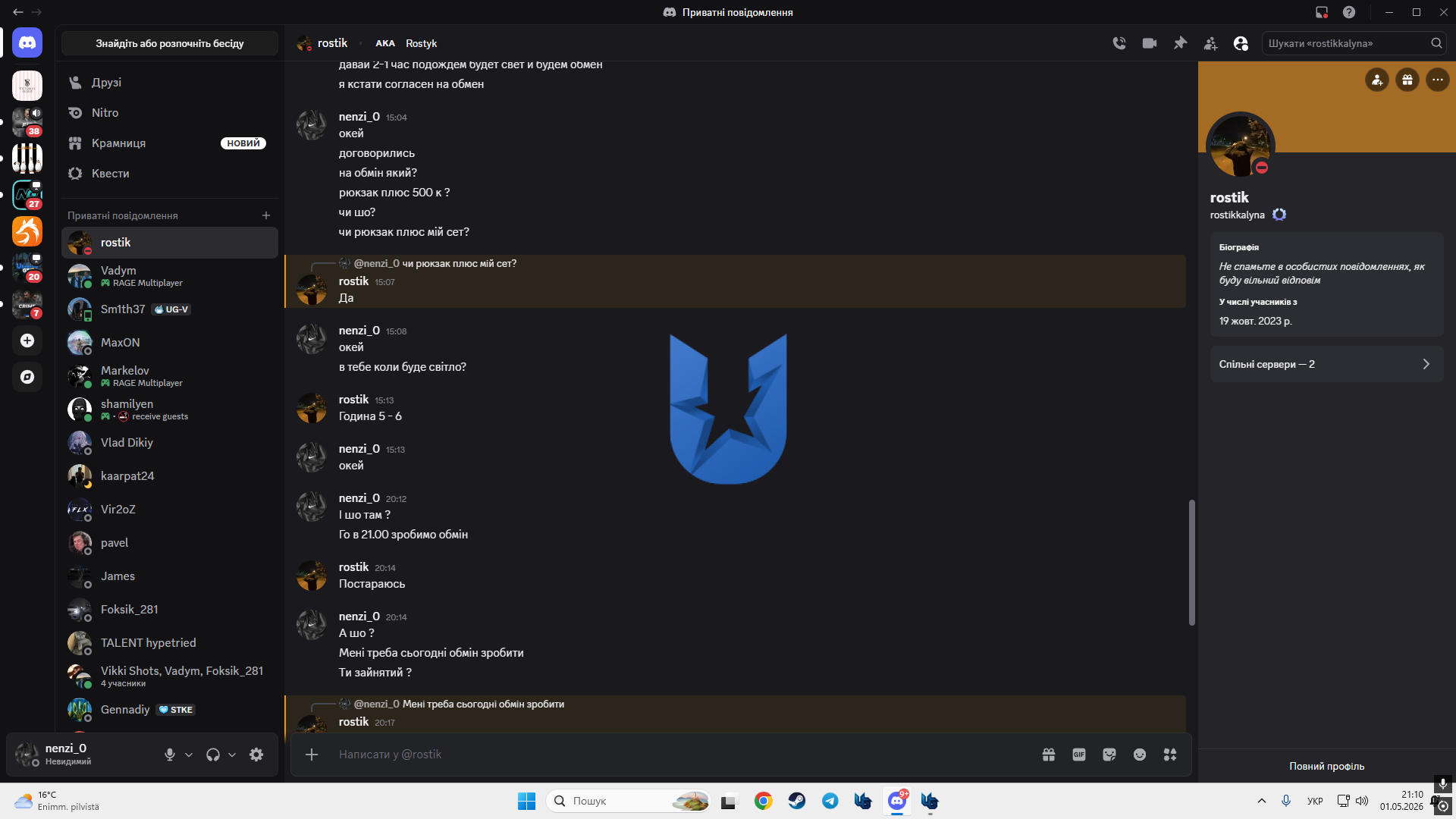Open the Vikki Shots group chat

[170, 676]
